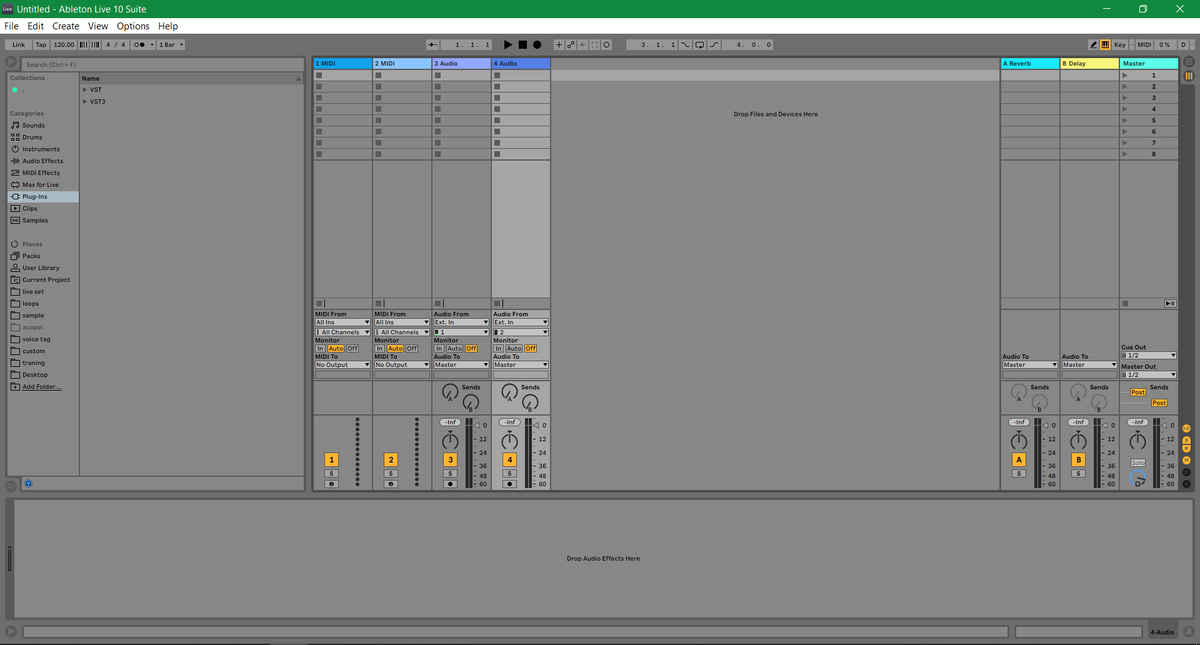Launch Master scene 5

tap(1125, 120)
